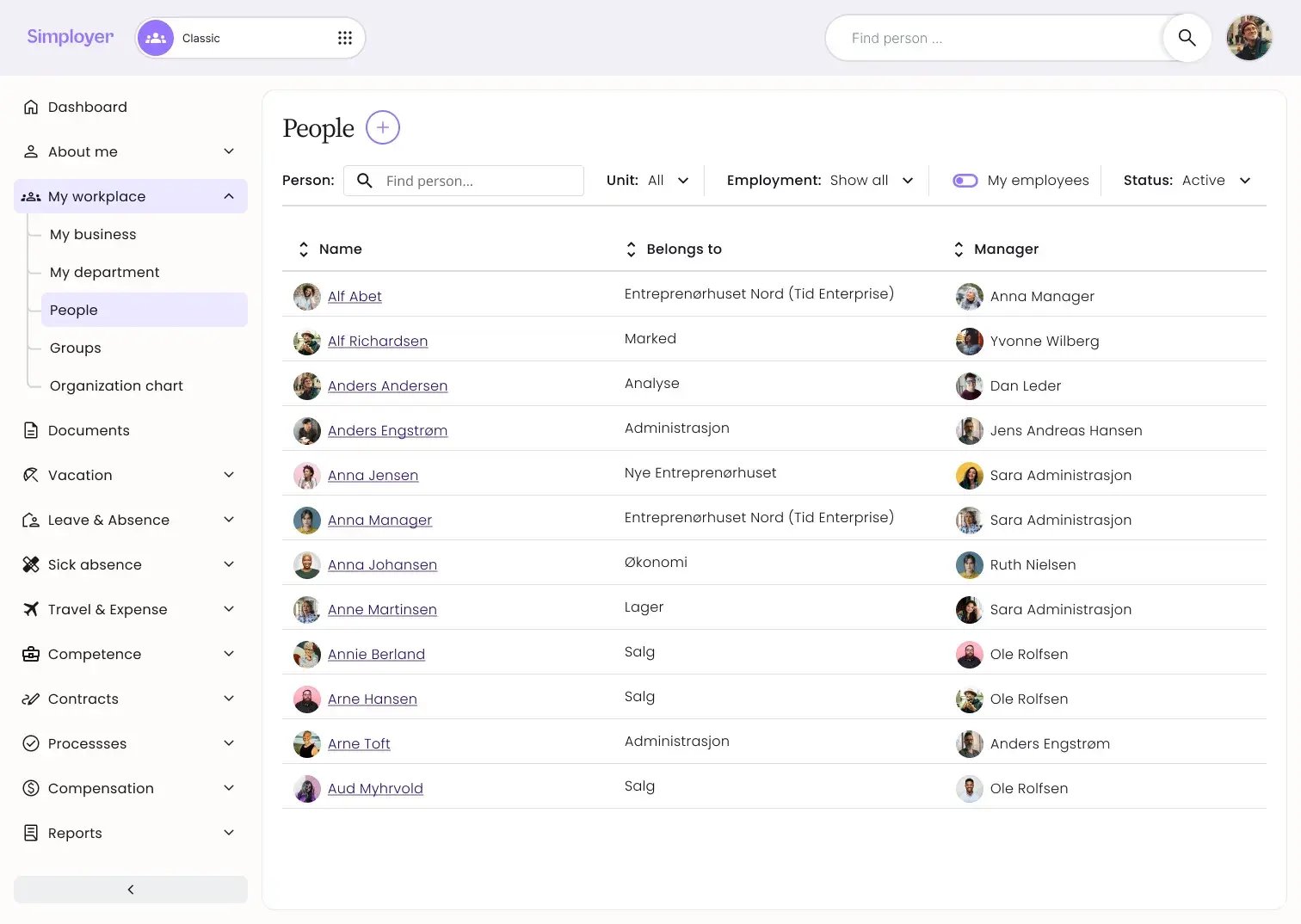Click the purple Classic people icon
Screen dimensions: 1301x924
(156, 38)
